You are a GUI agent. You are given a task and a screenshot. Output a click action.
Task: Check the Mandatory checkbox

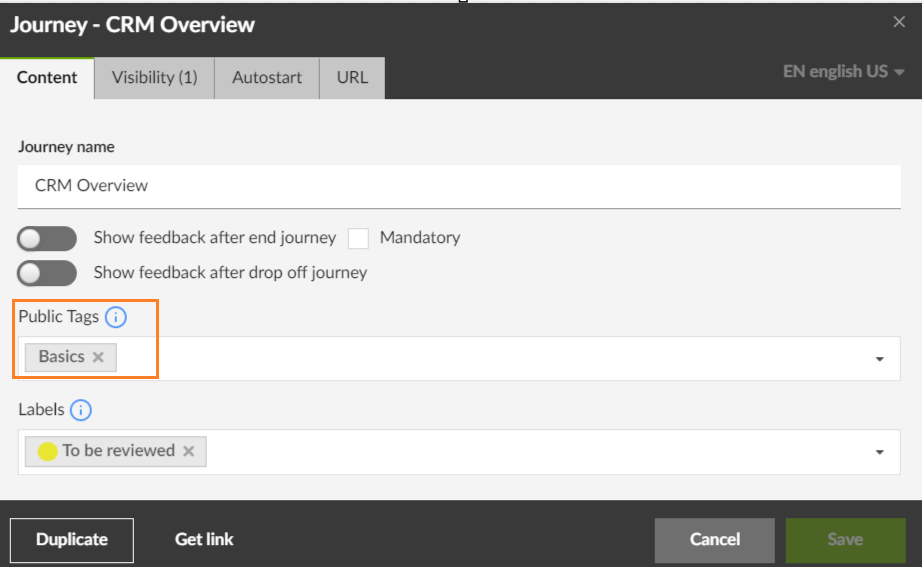359,238
